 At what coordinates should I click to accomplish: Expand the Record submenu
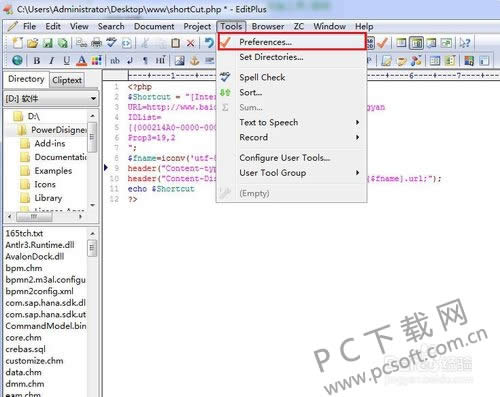[x=292, y=137]
